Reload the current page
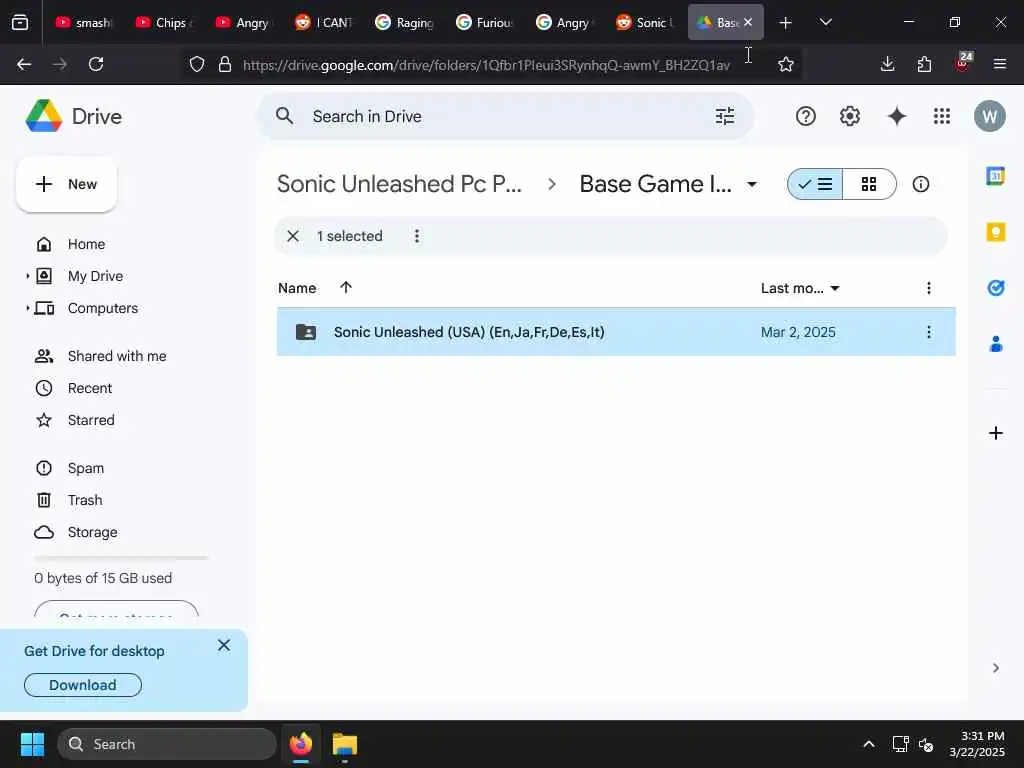This screenshot has height=768, width=1024. click(x=96, y=64)
